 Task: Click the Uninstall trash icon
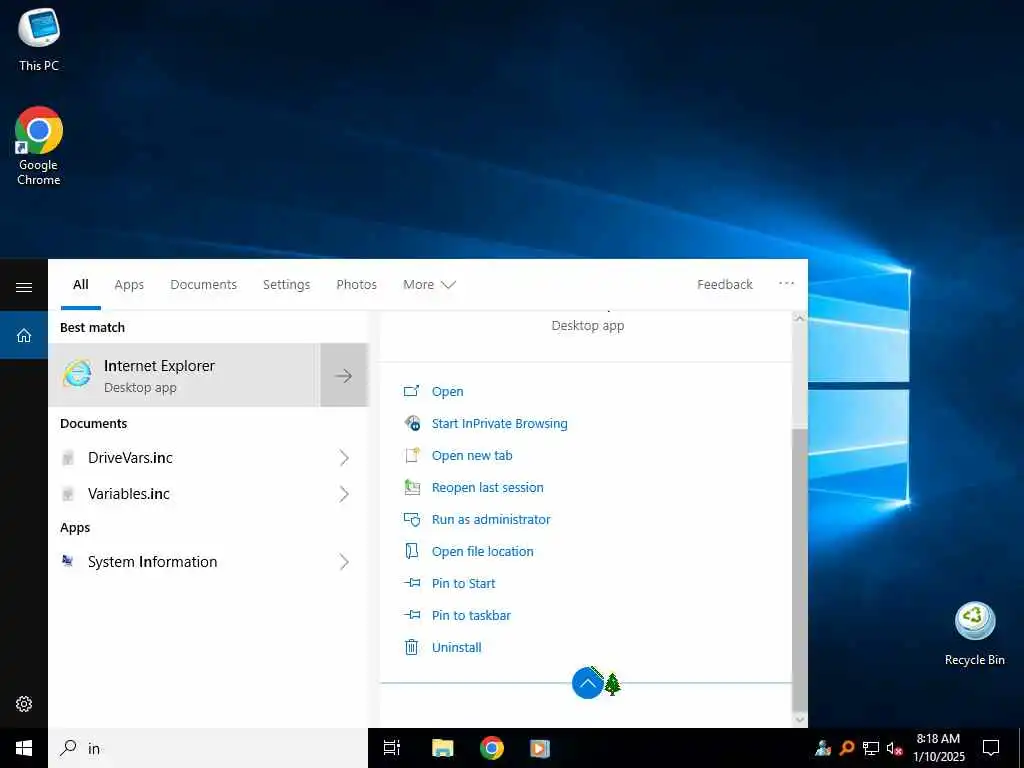411,647
